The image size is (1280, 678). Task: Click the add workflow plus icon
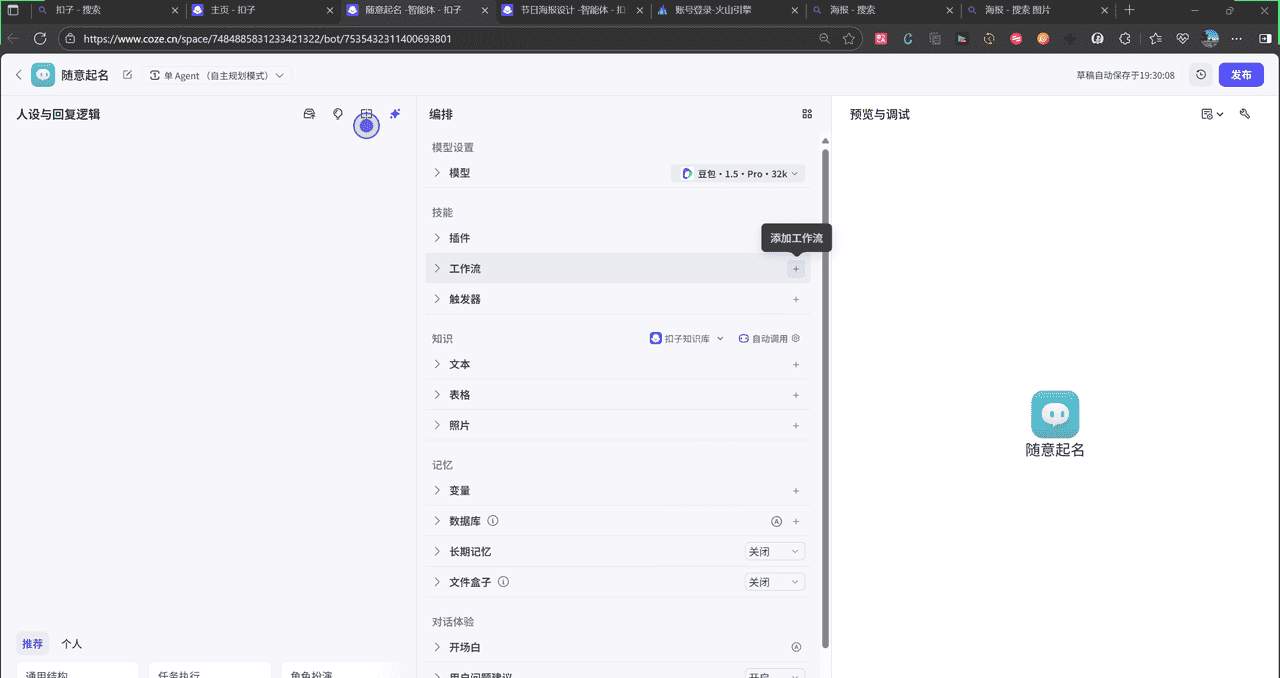[x=796, y=269]
